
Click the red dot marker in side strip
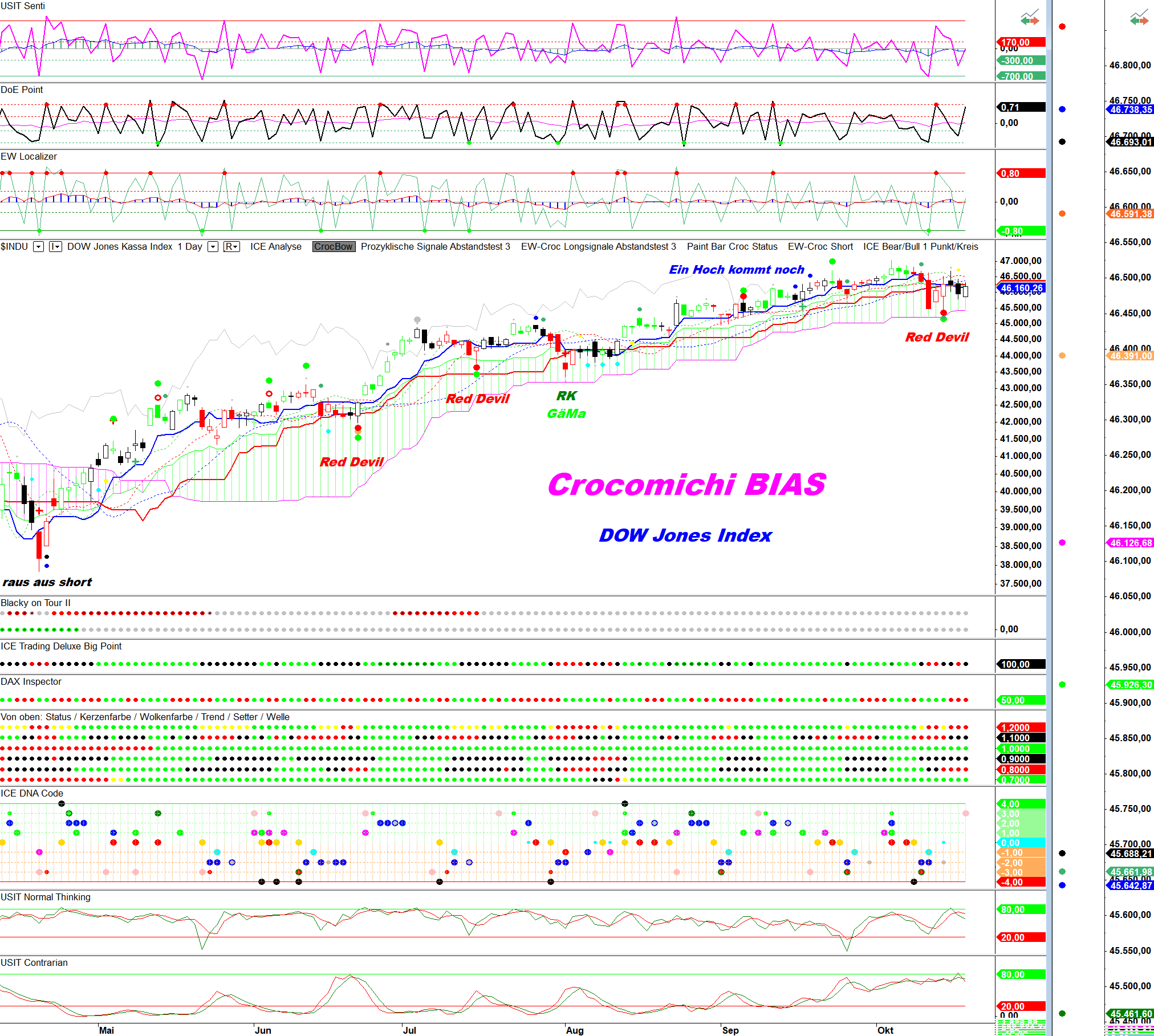coord(1062,27)
